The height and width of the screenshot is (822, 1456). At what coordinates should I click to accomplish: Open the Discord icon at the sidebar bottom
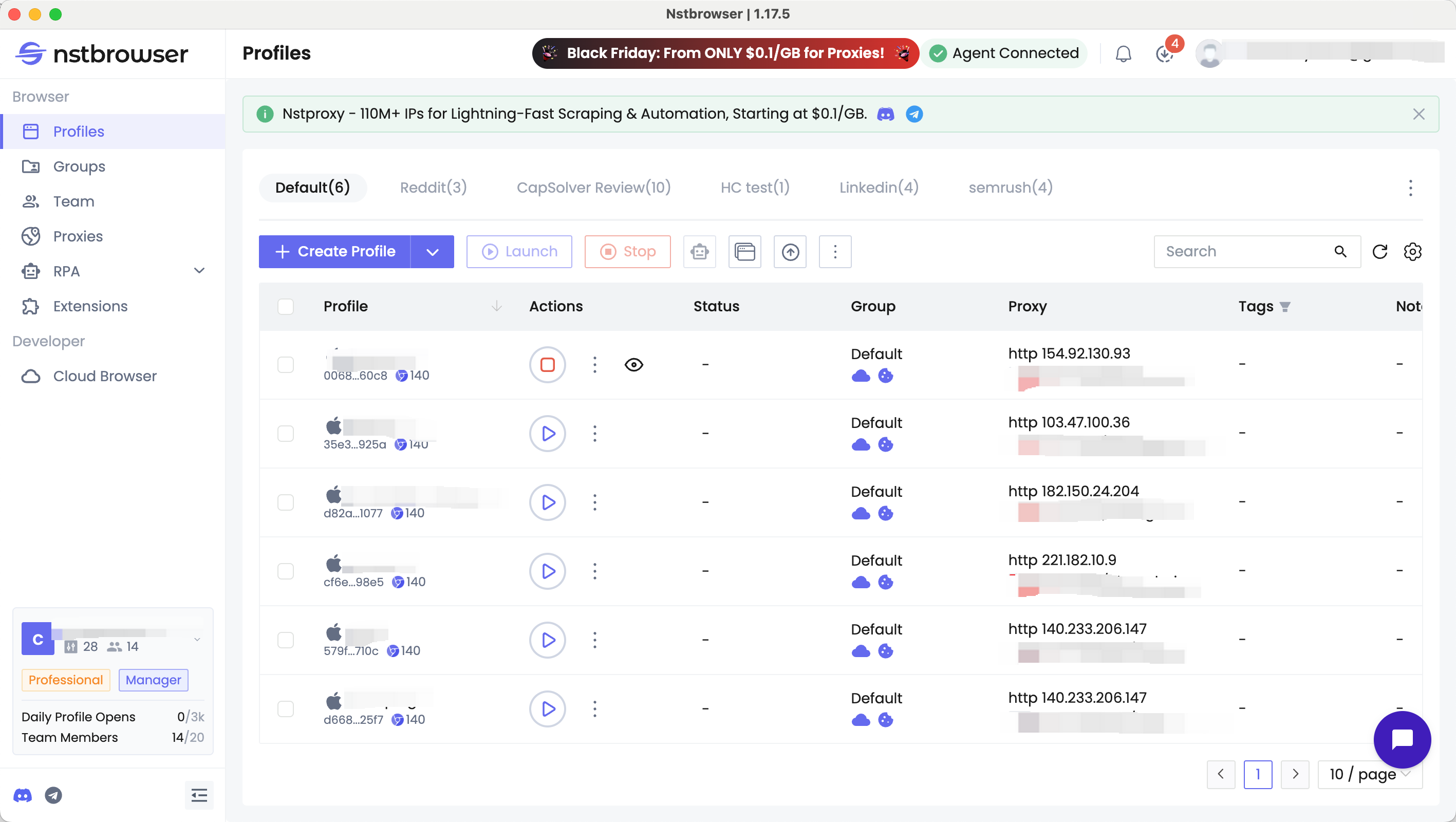coord(23,795)
